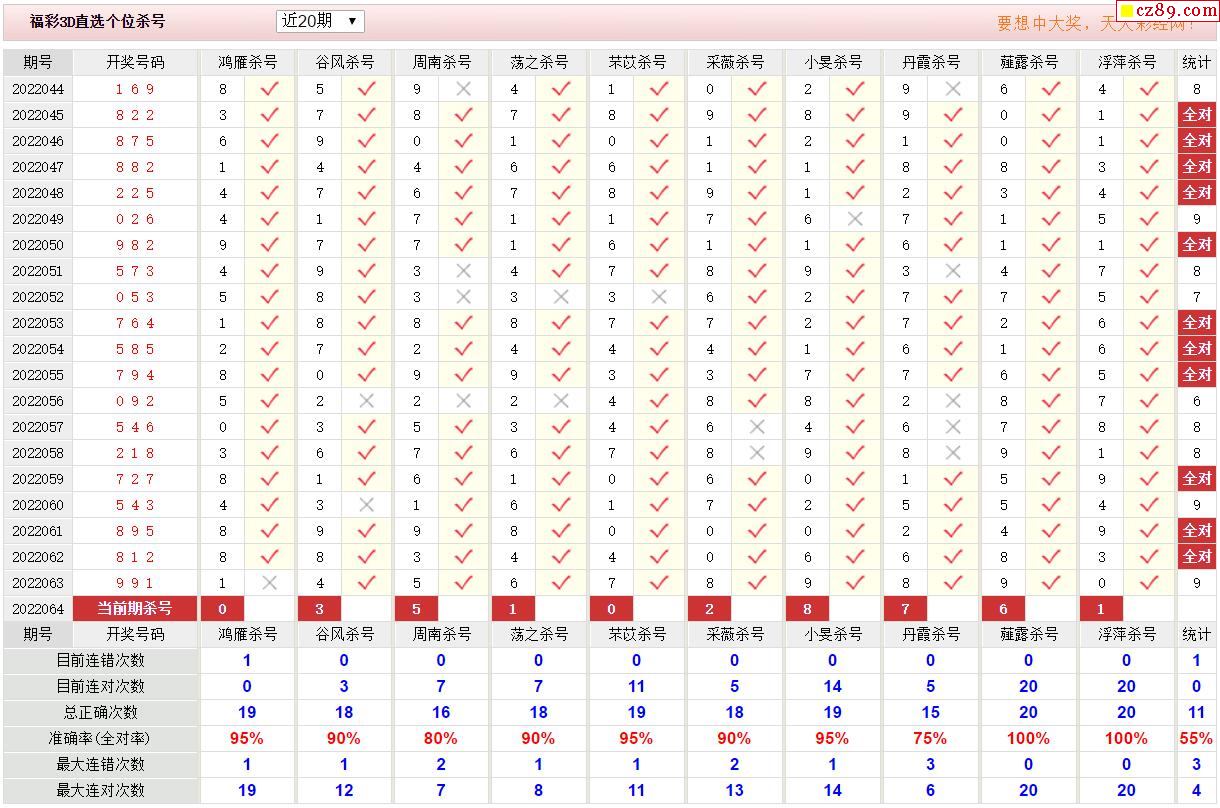
Task: Click the gray X for 丹霞杀号 in row 2022057
Action: (953, 427)
